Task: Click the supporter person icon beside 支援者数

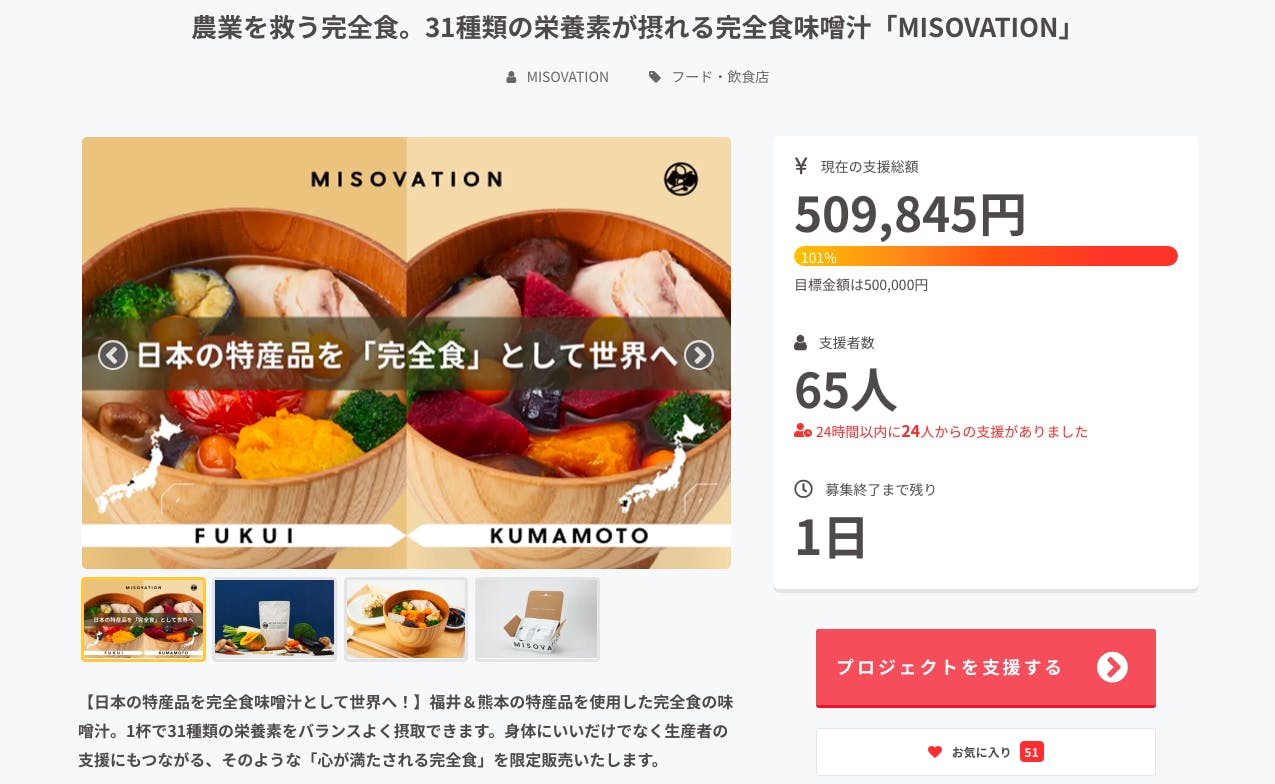Action: click(x=801, y=343)
